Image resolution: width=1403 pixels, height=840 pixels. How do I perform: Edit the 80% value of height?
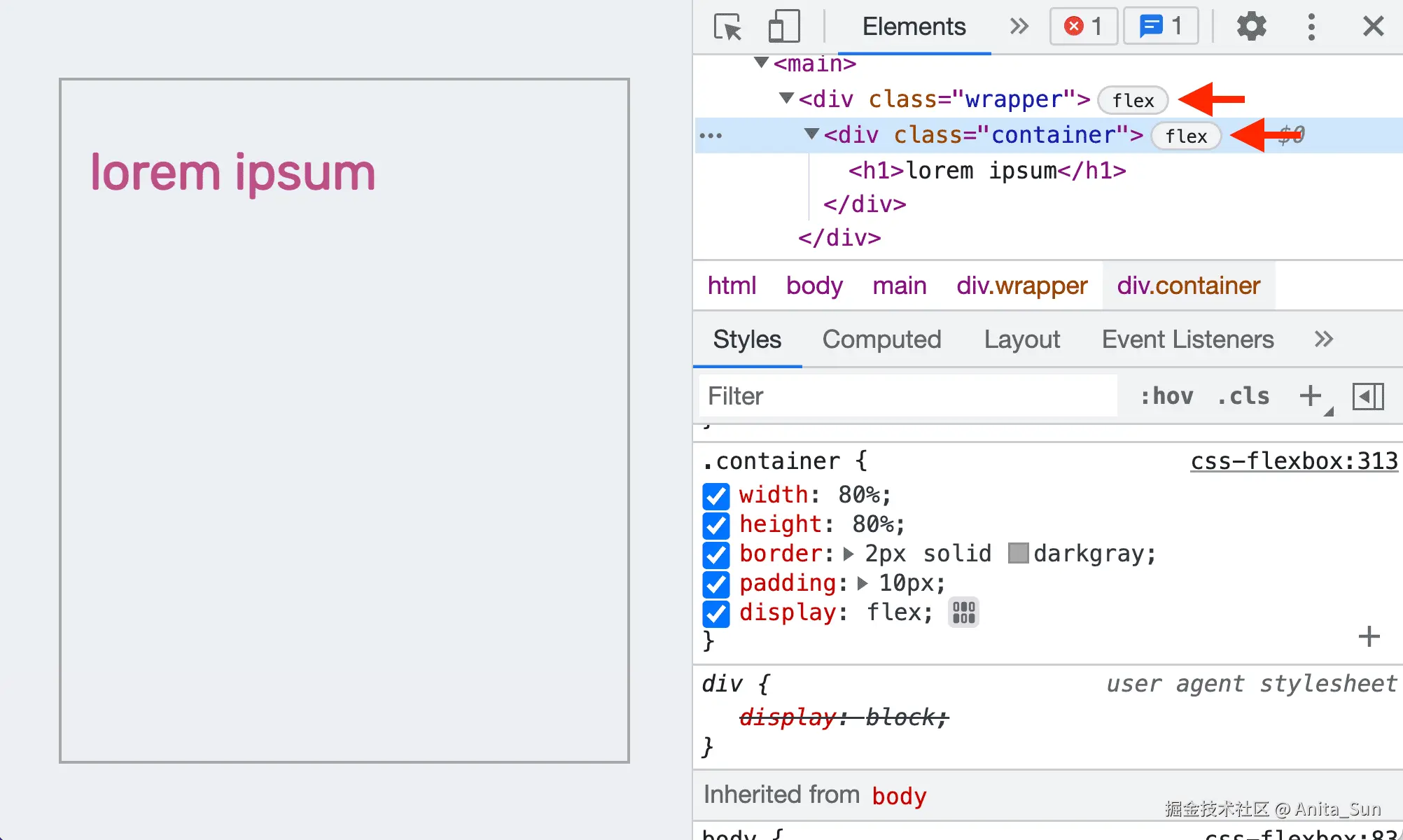872,524
